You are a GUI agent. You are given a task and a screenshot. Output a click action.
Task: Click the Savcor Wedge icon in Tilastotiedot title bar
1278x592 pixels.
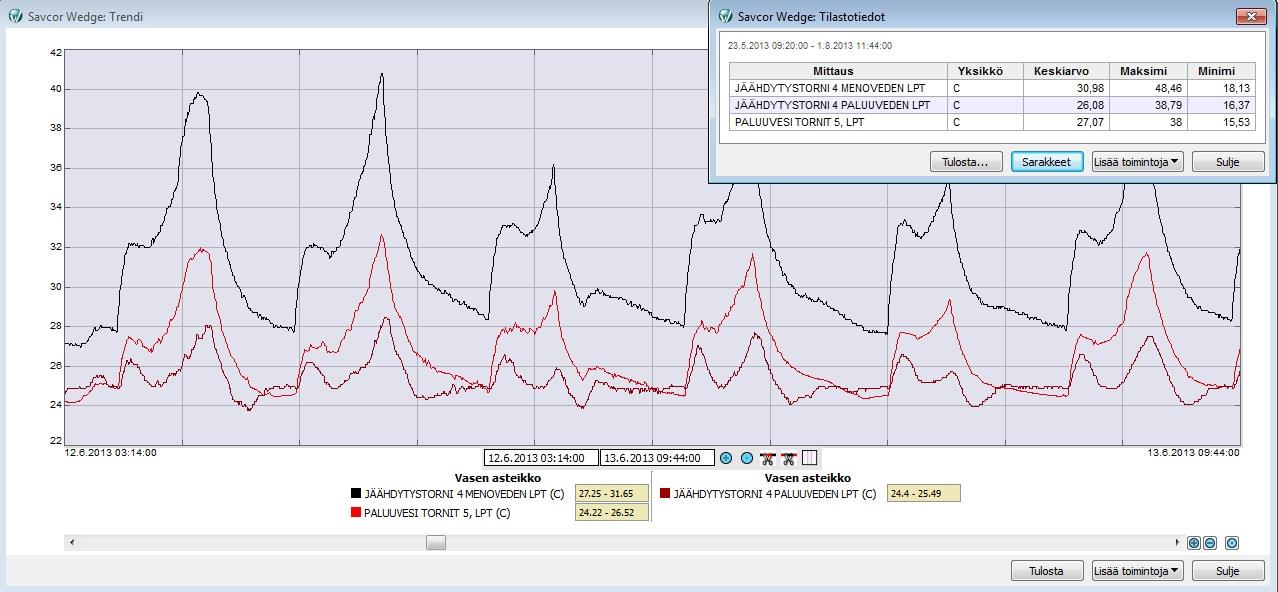(x=724, y=16)
